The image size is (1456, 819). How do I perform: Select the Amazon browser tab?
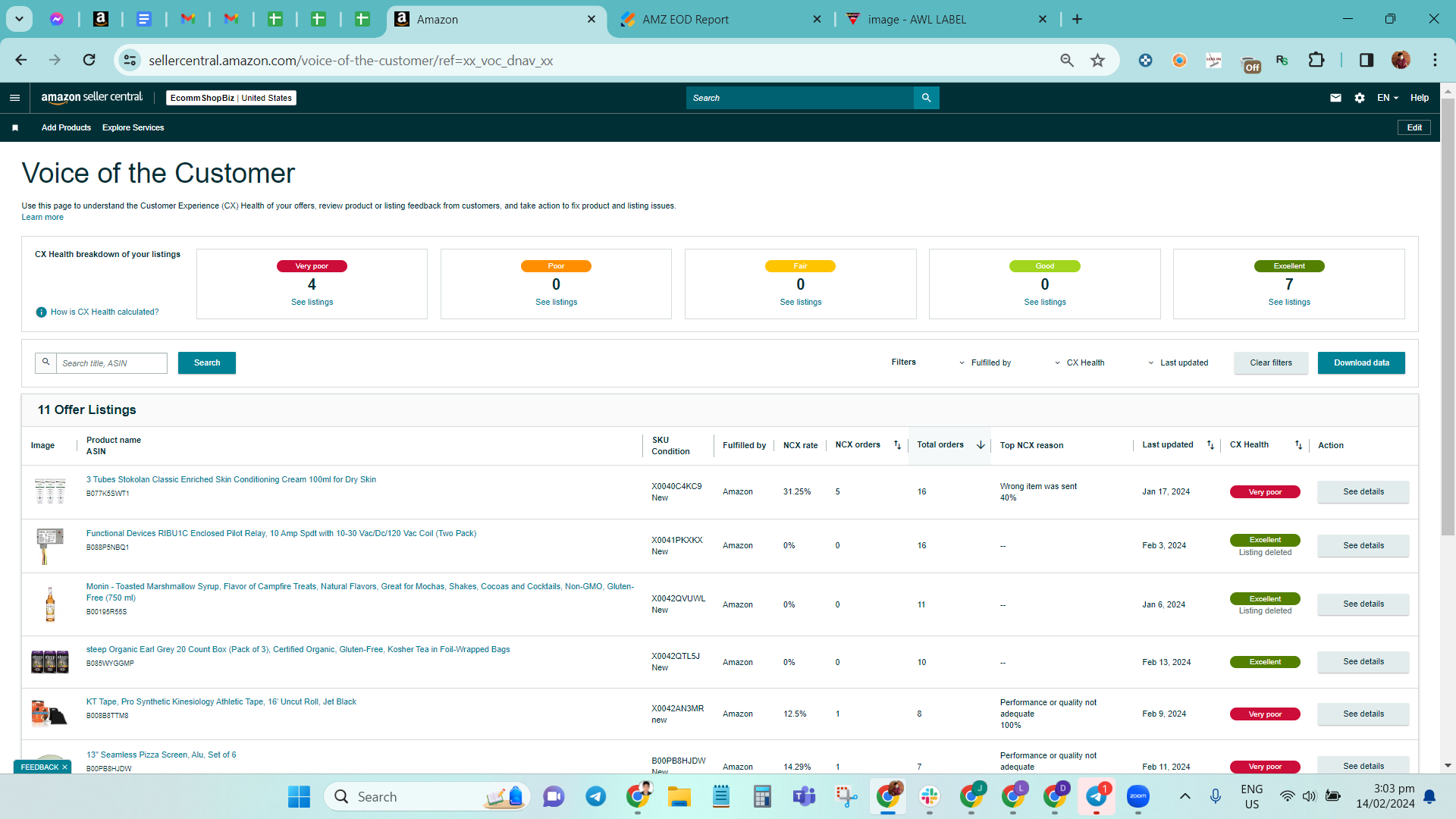click(496, 20)
